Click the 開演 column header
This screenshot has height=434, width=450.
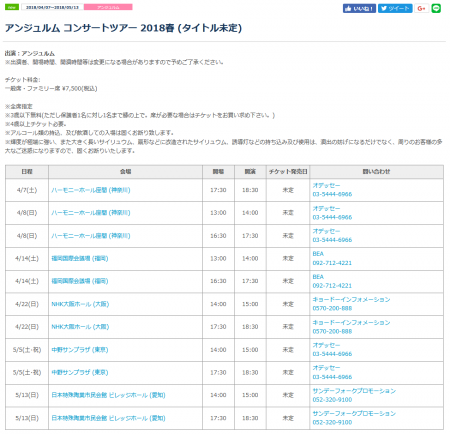tap(250, 172)
